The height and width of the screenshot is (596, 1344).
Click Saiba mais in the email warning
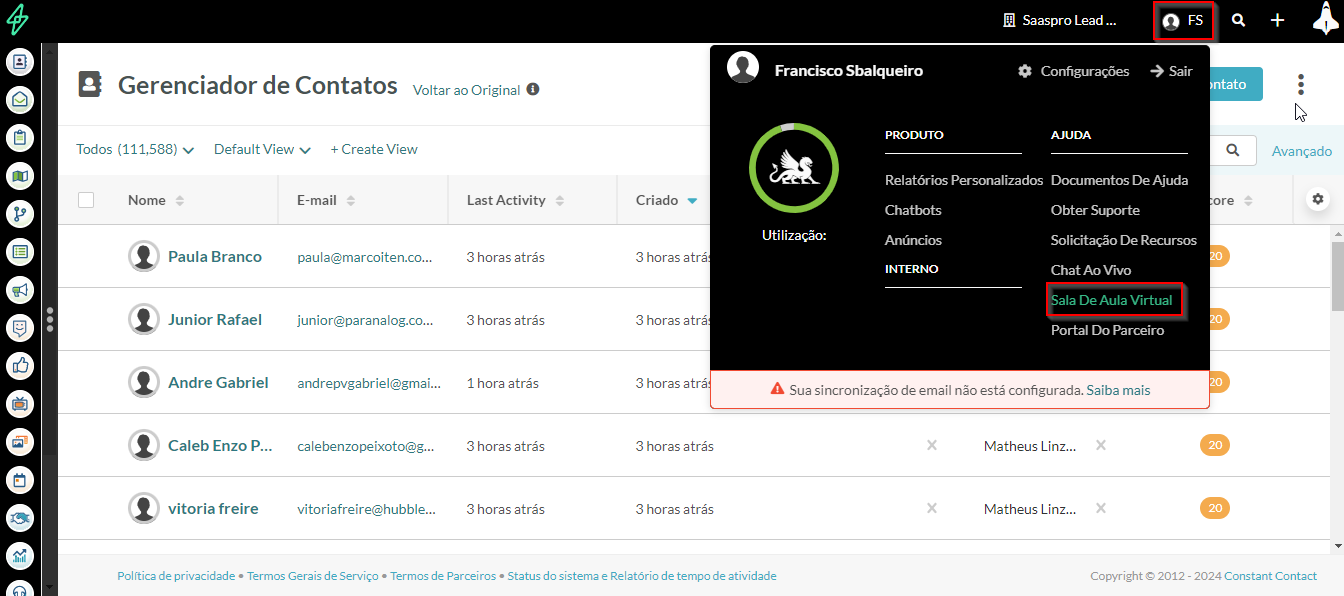(1118, 390)
